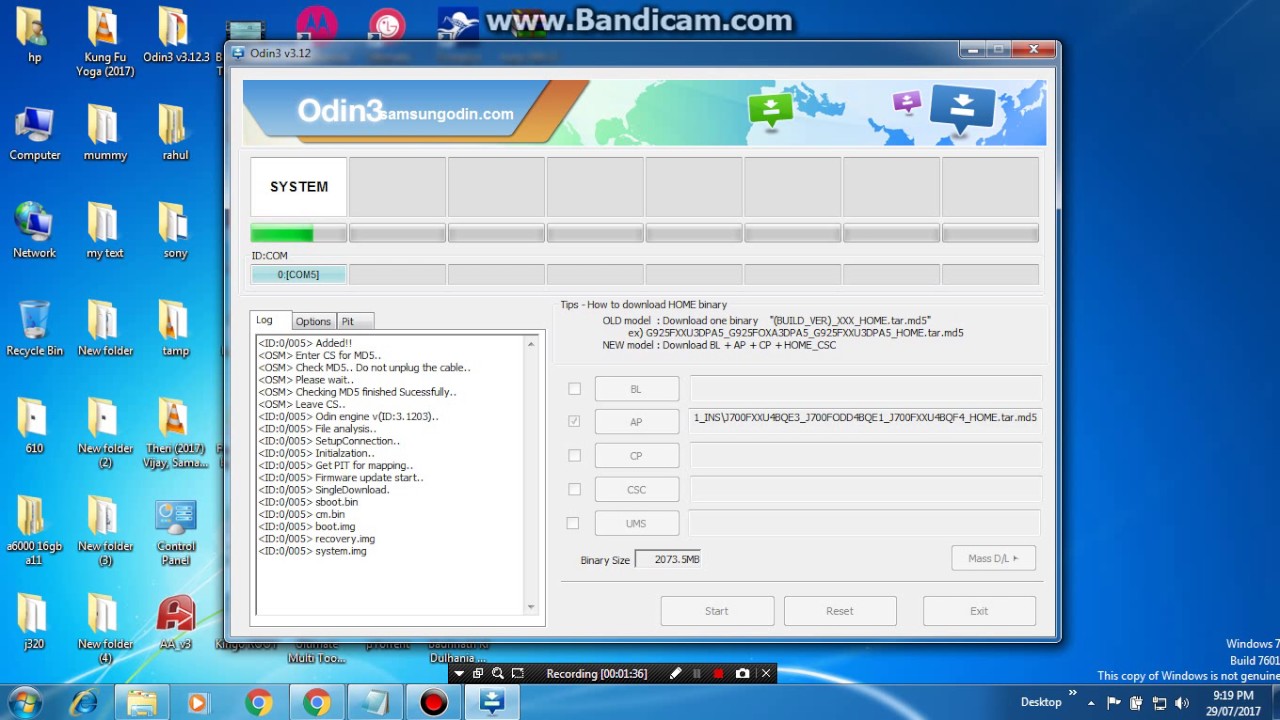
Task: Open the j320 folder
Action: [34, 623]
